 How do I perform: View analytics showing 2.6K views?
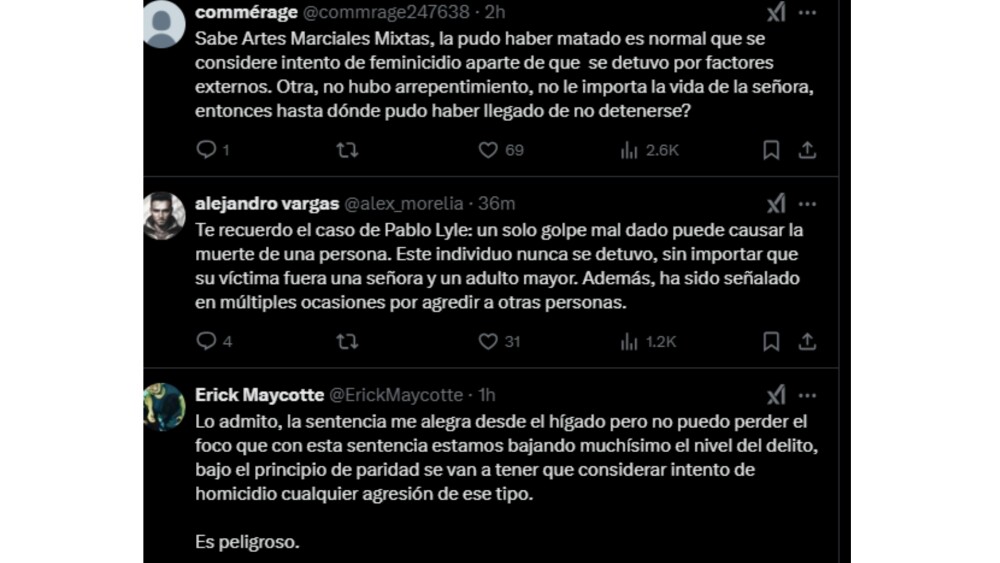(x=629, y=150)
